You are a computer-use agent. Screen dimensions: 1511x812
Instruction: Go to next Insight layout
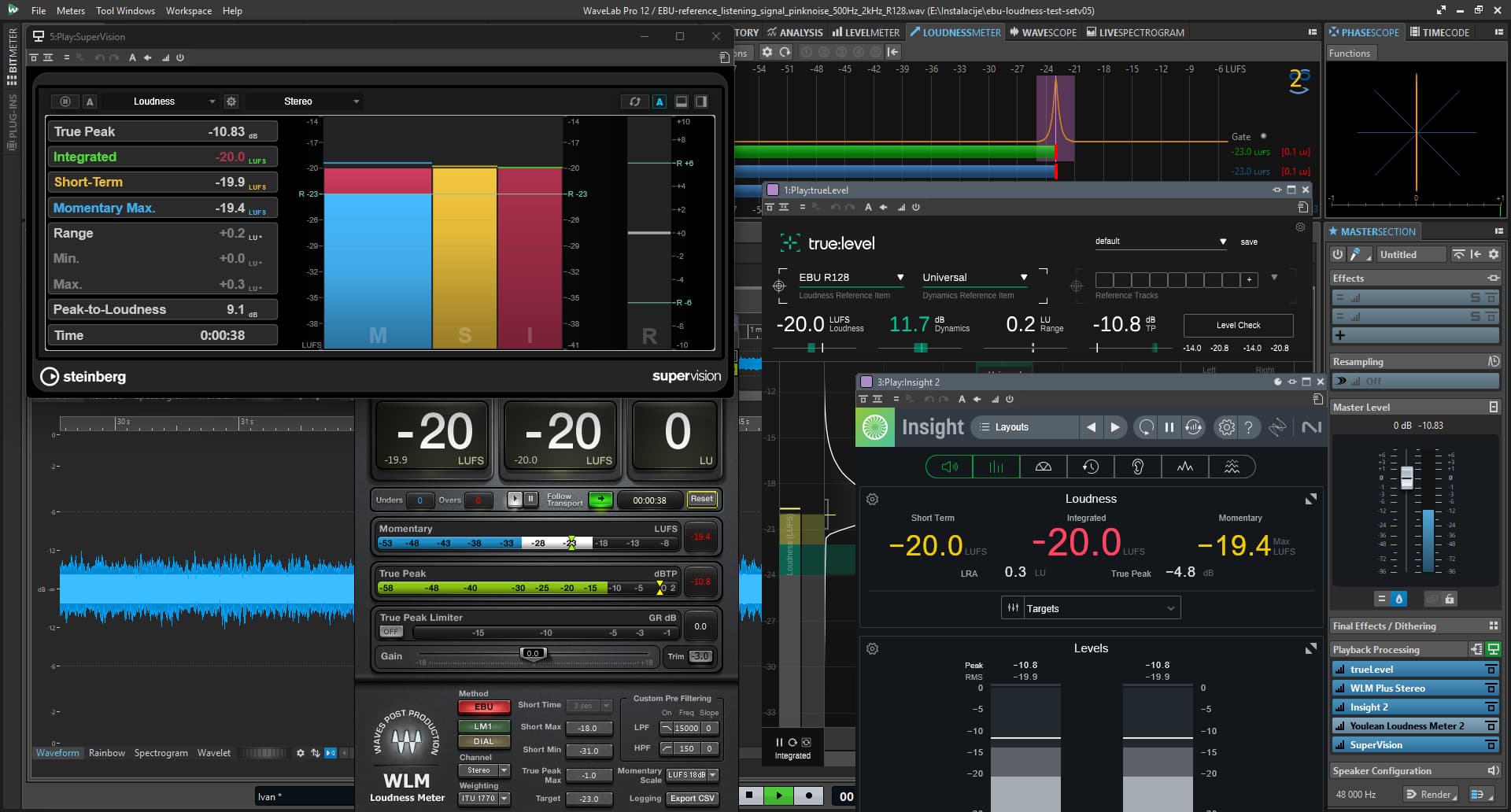(x=1115, y=427)
